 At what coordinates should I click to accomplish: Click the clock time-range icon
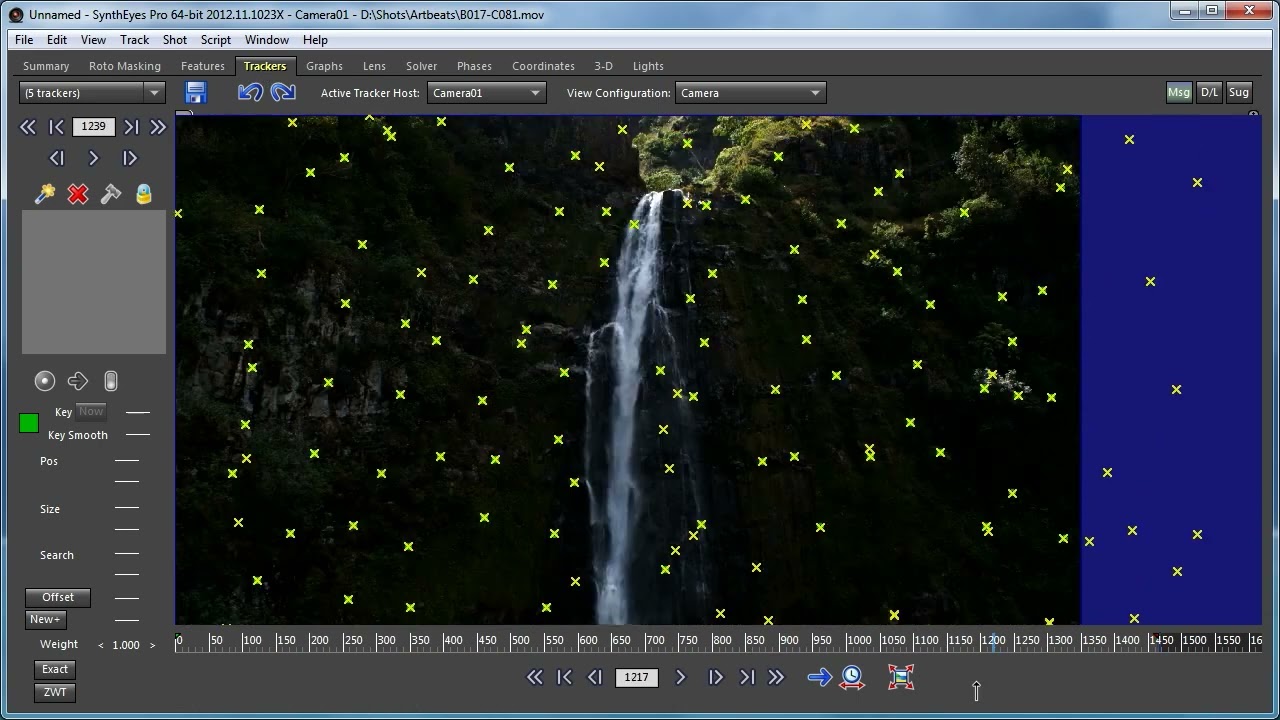pyautogui.click(x=852, y=677)
